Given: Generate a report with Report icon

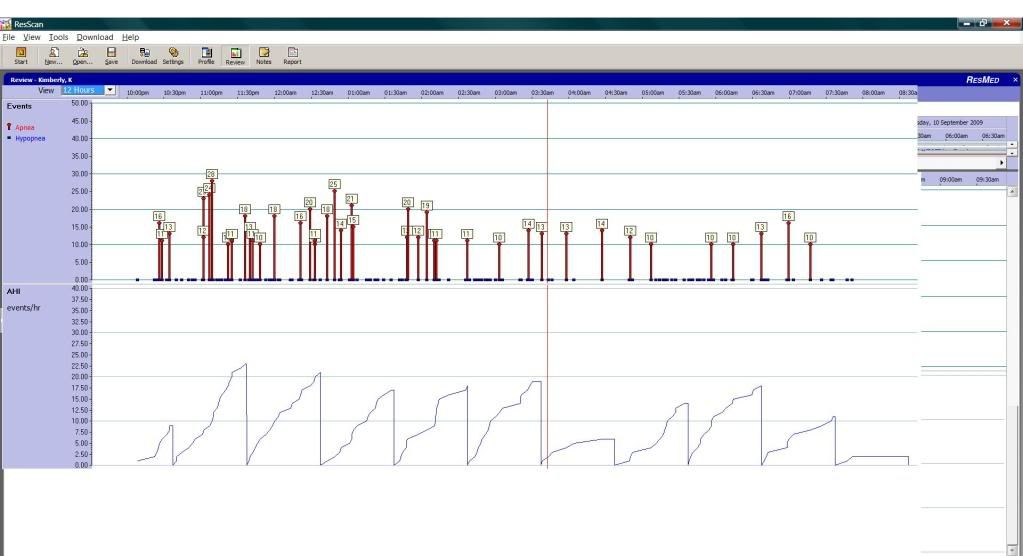Looking at the screenshot, I should pyautogui.click(x=292, y=54).
